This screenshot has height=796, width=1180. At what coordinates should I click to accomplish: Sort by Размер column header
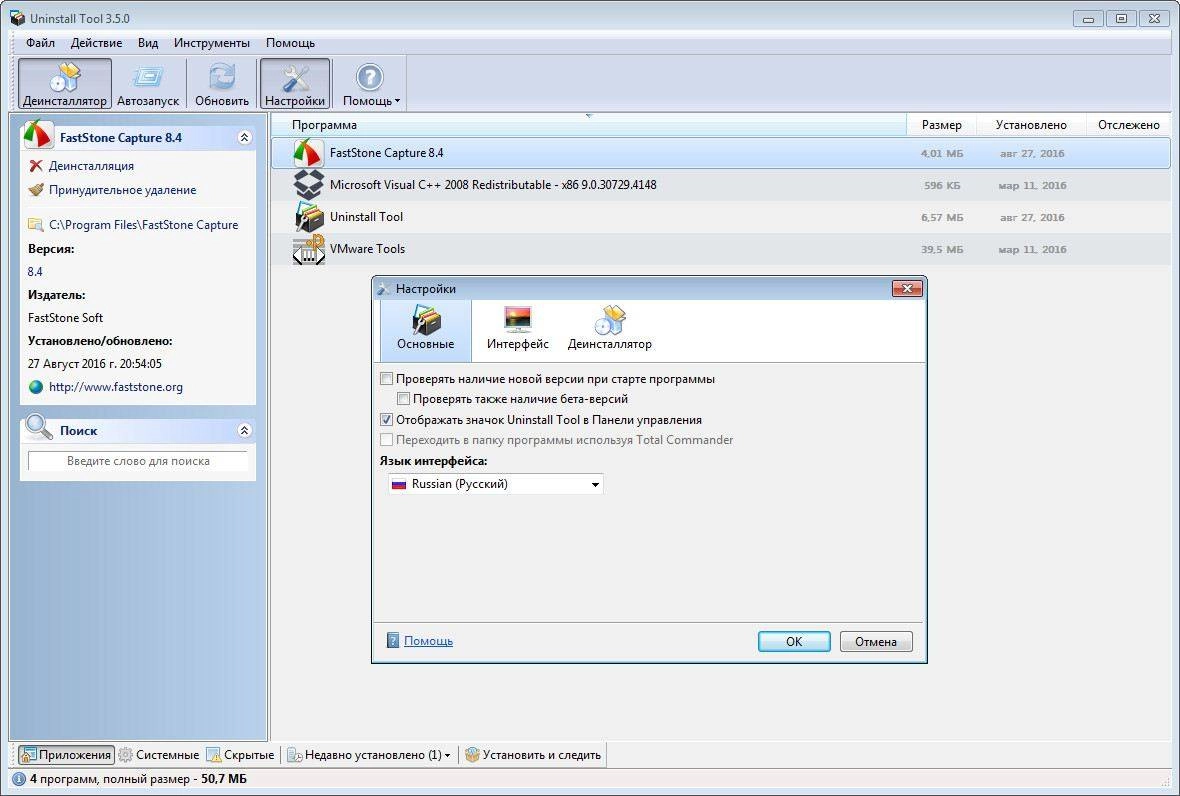point(941,125)
